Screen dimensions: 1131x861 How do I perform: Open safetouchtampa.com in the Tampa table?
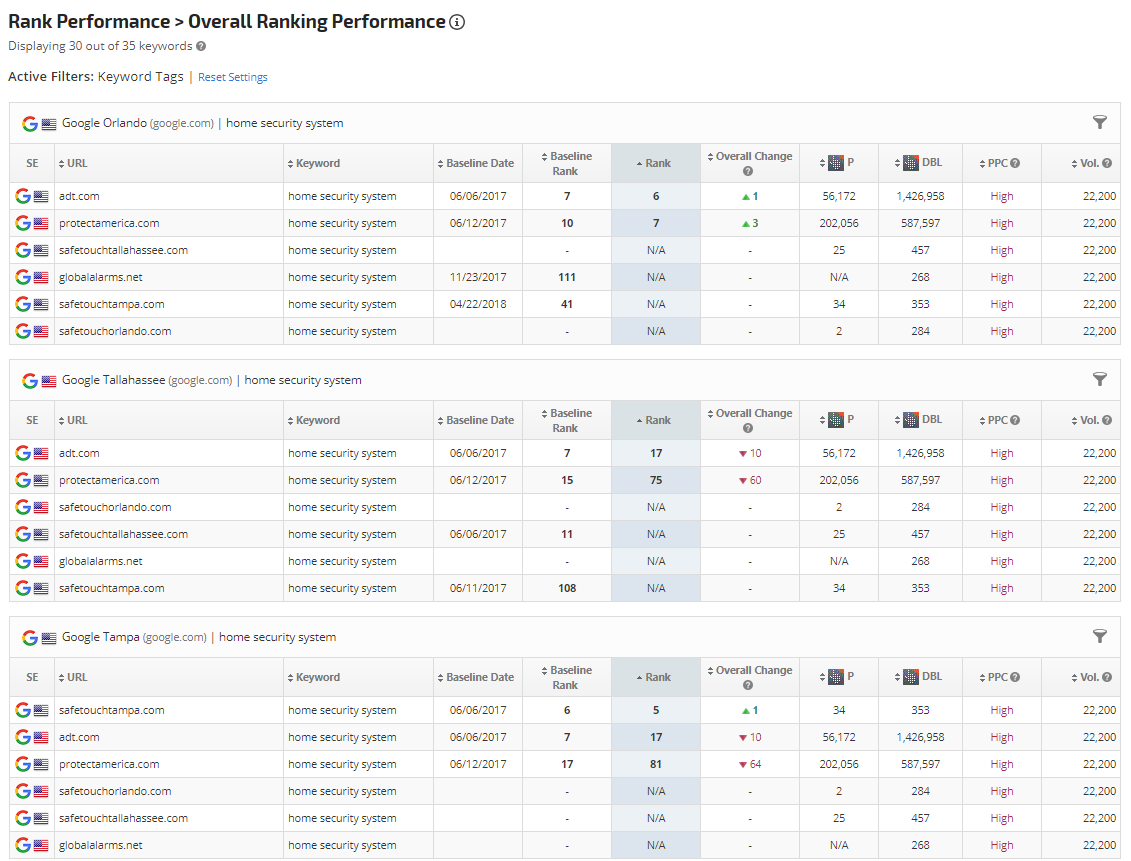(112, 710)
